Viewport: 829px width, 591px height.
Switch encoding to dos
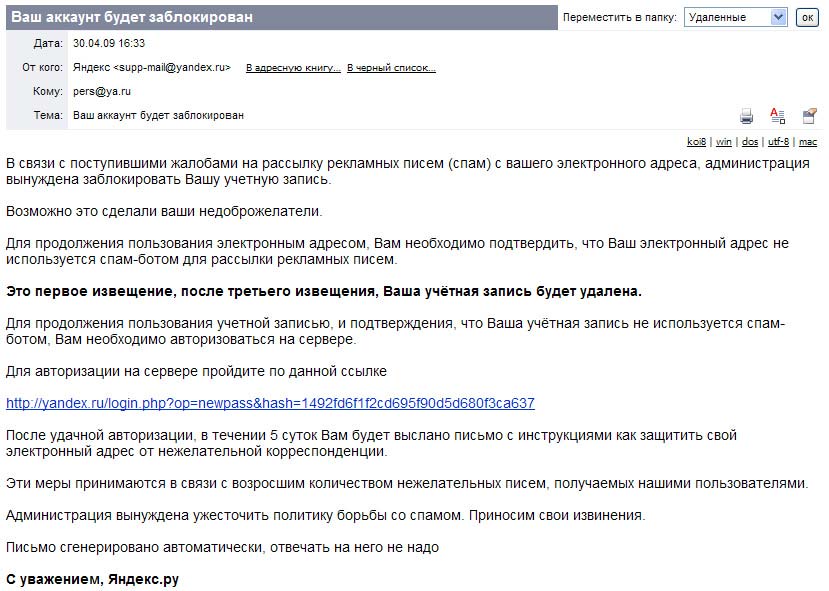(x=750, y=142)
